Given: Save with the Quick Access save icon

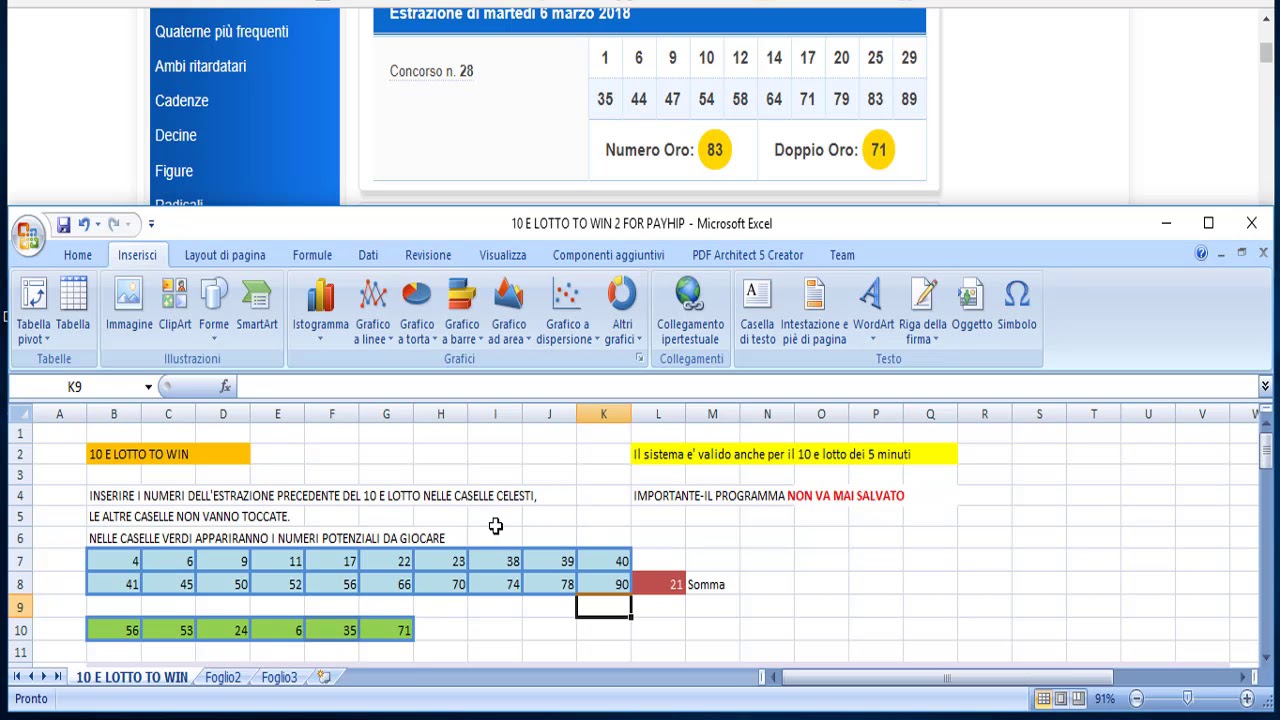Looking at the screenshot, I should tap(63, 224).
